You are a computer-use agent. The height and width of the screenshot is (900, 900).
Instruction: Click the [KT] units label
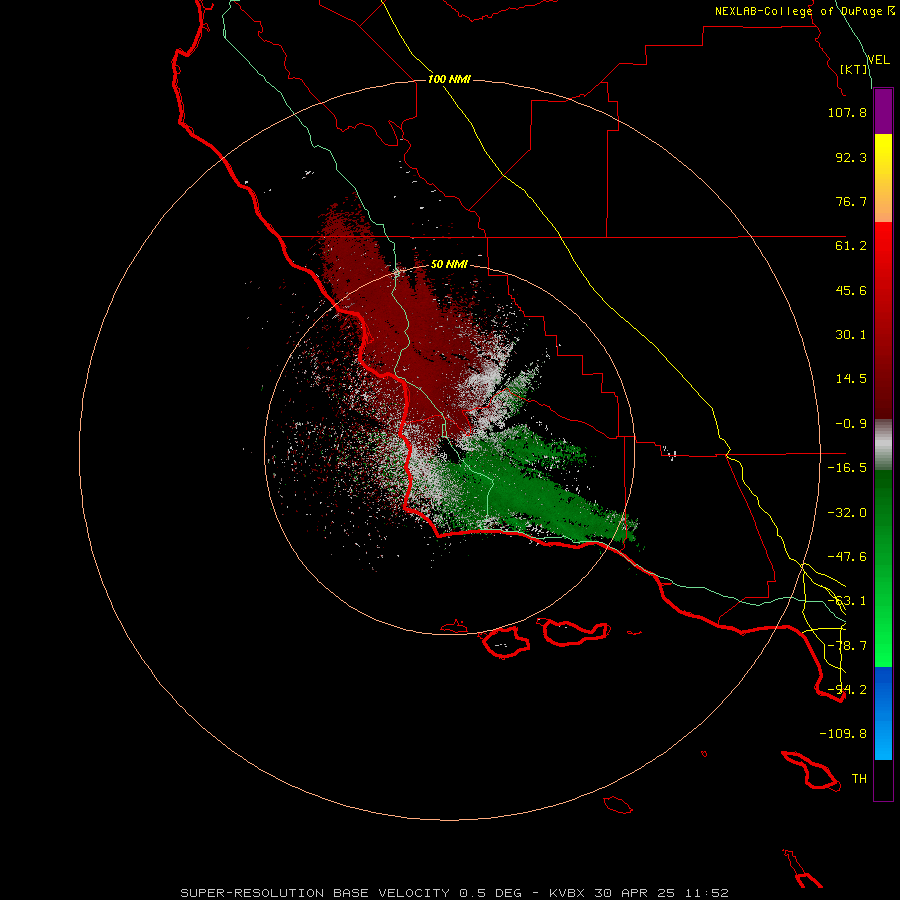tap(854, 69)
